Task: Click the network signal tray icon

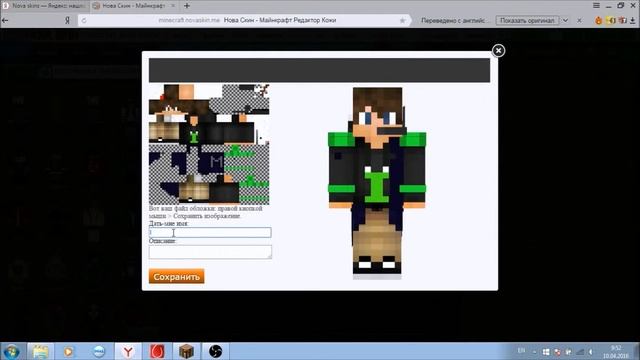Action: (x=580, y=351)
